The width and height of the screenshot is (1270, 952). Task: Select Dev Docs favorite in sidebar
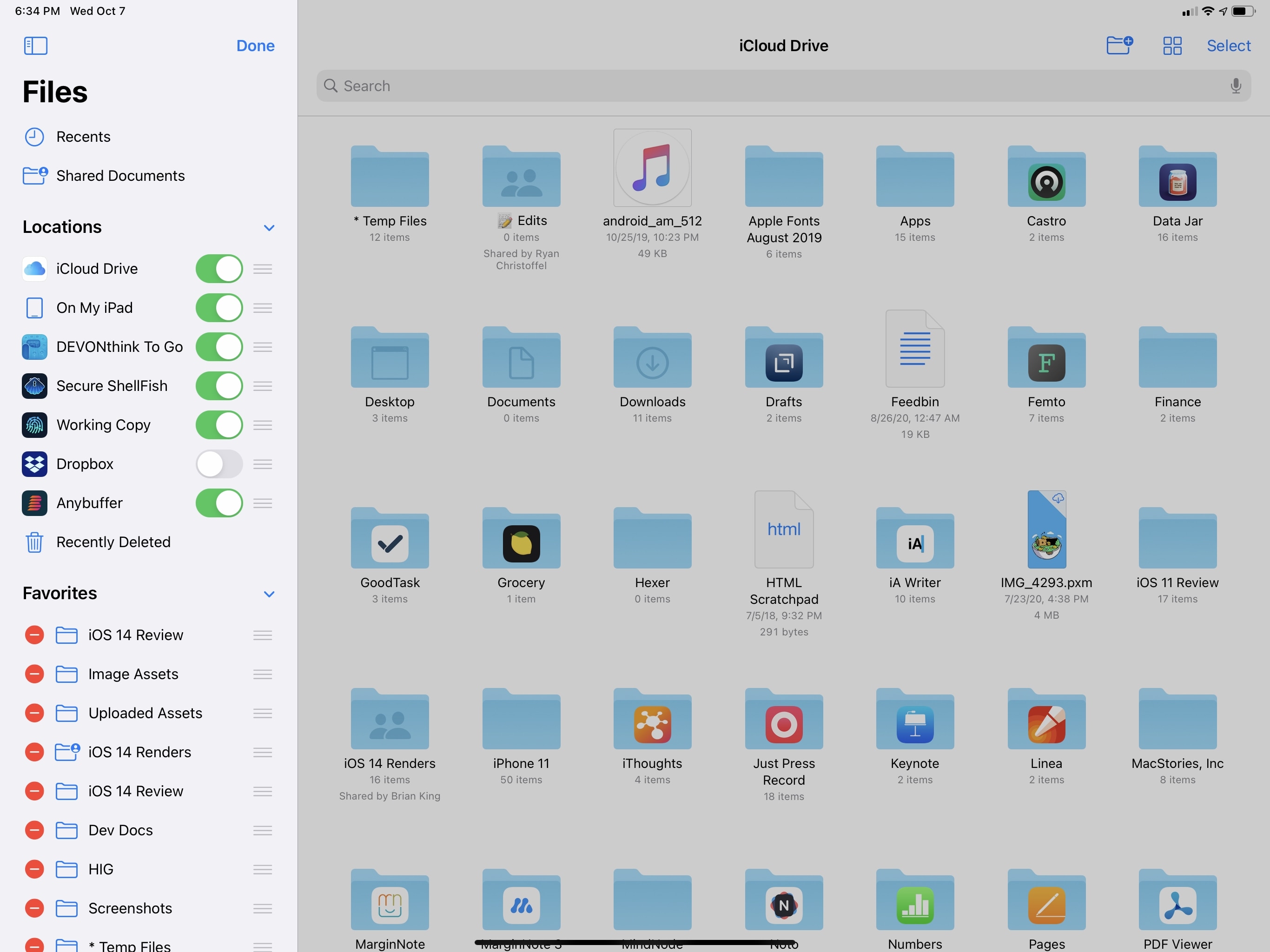tap(120, 830)
